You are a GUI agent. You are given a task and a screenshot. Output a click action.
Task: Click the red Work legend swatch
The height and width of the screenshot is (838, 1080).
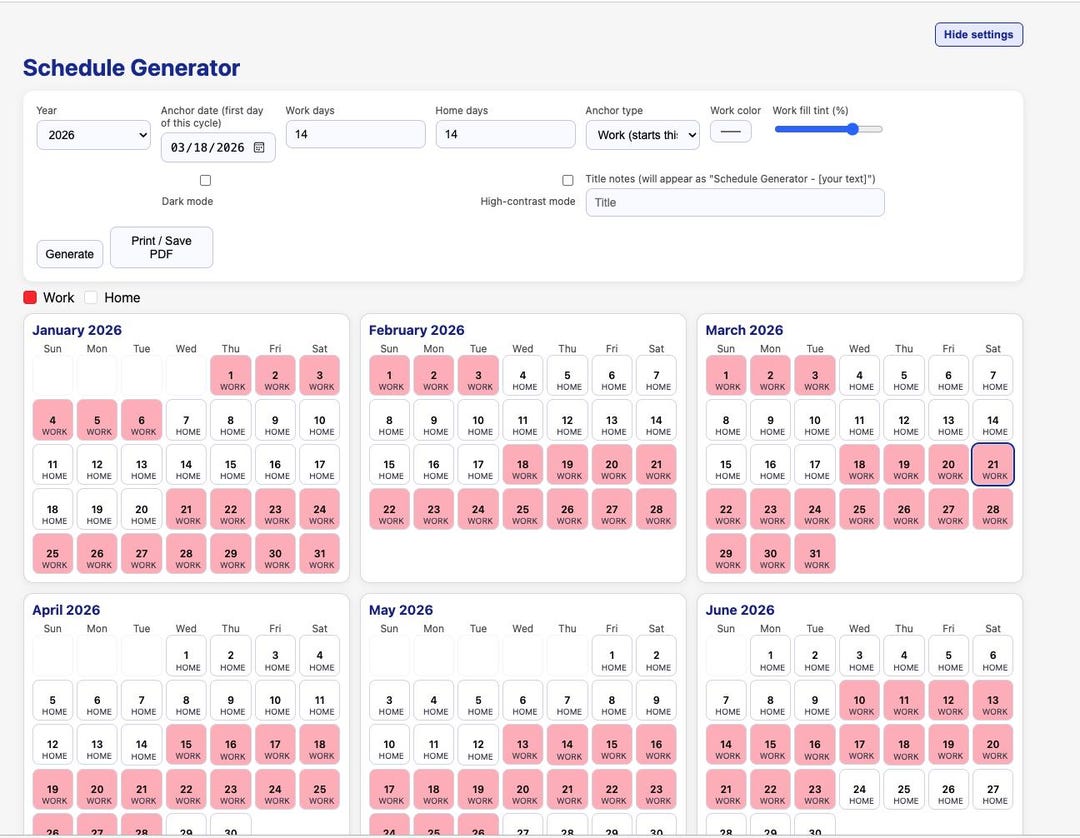point(30,297)
